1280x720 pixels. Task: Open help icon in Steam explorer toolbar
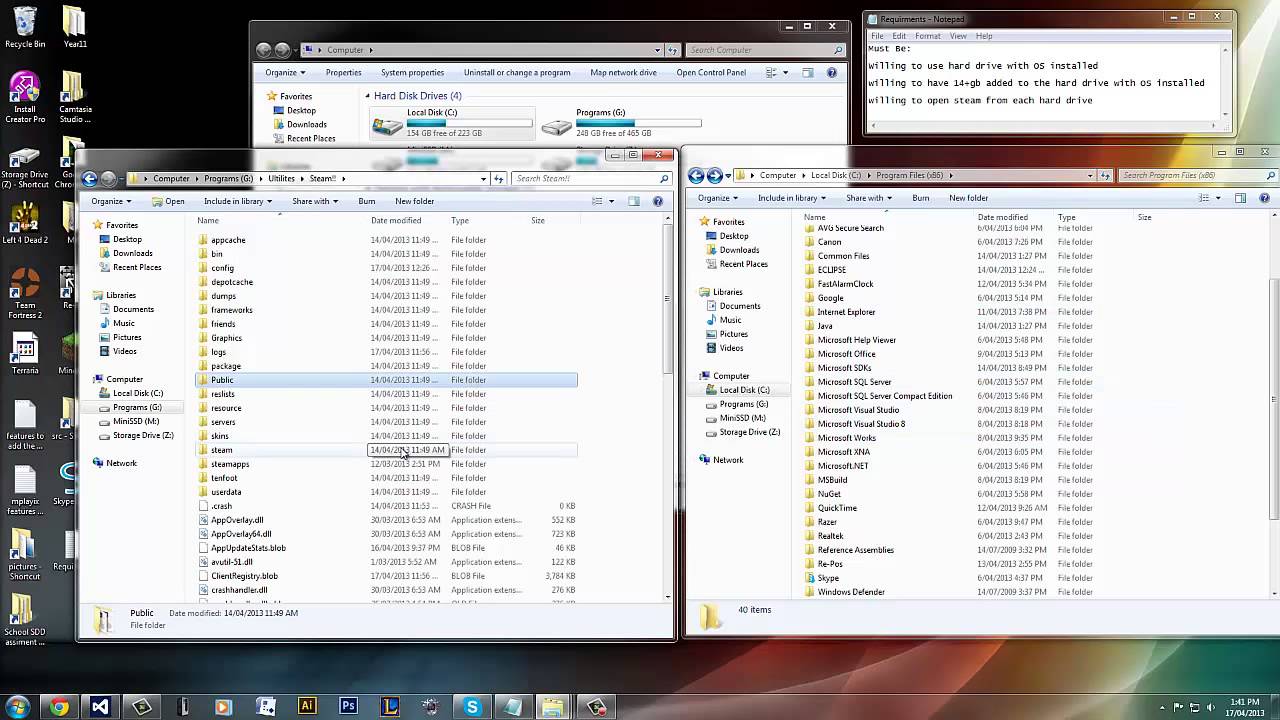coord(658,201)
